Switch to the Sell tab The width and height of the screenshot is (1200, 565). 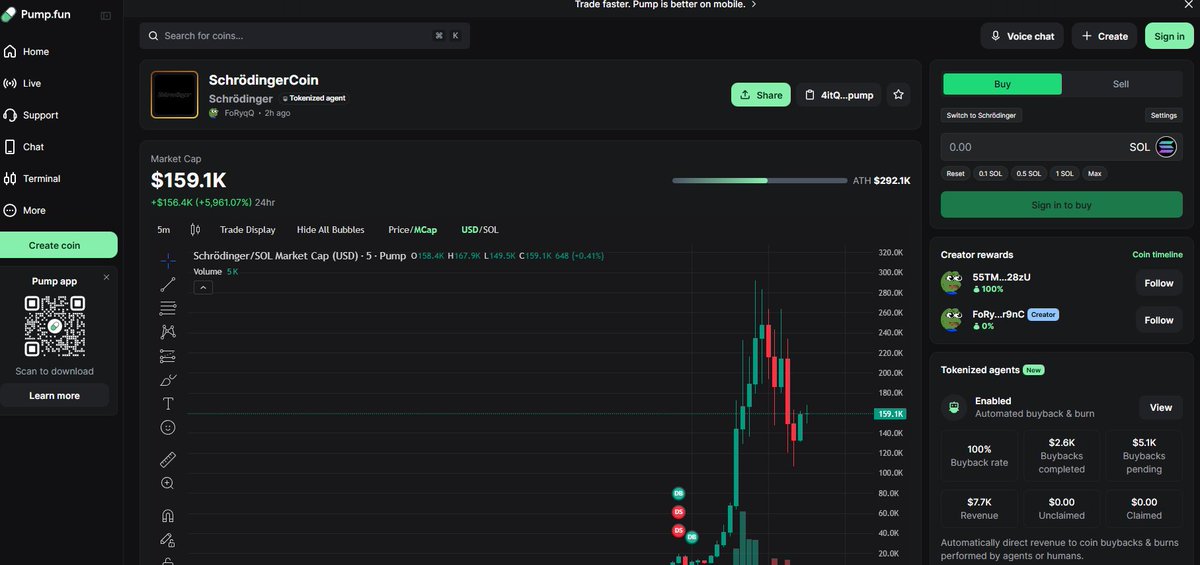point(1121,84)
